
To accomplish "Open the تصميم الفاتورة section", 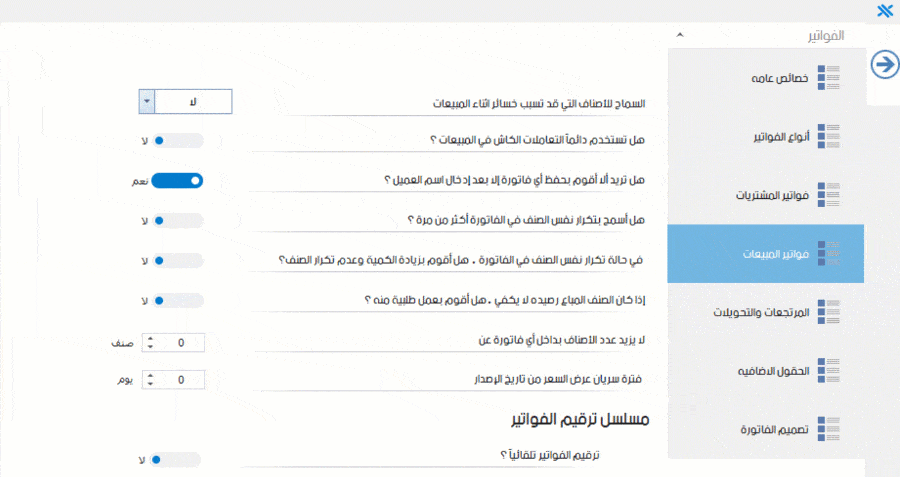I will click(766, 429).
